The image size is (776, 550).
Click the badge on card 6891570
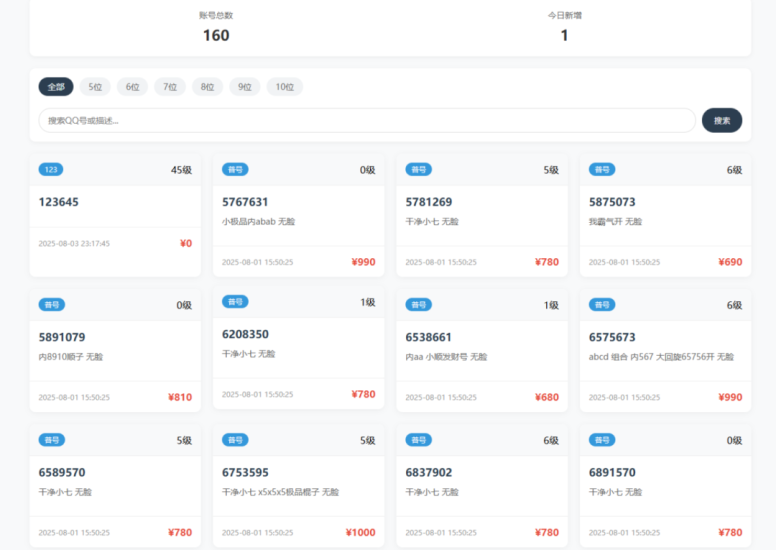click(x=602, y=440)
